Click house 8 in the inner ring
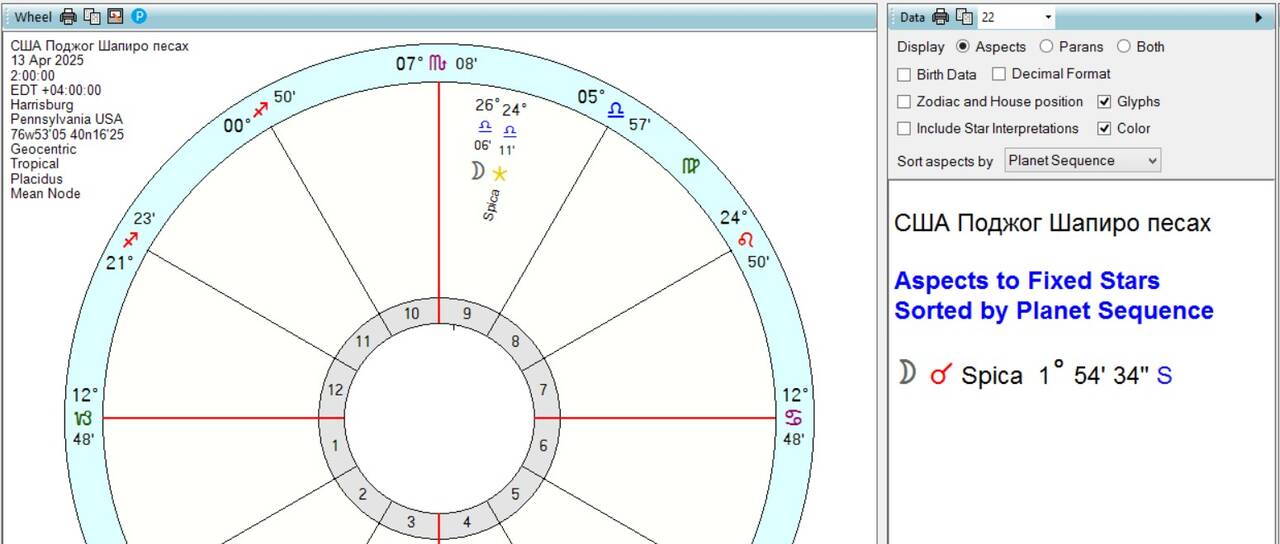 [x=515, y=342]
